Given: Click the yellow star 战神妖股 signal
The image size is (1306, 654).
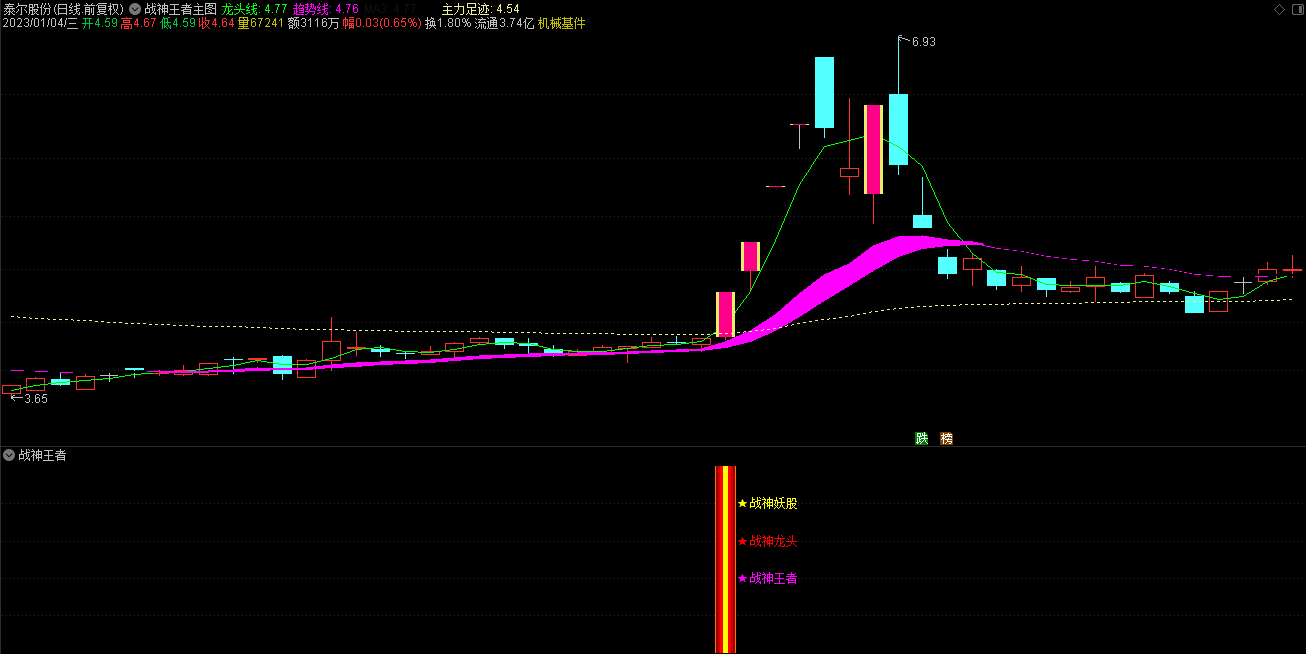Looking at the screenshot, I should click(x=768, y=503).
